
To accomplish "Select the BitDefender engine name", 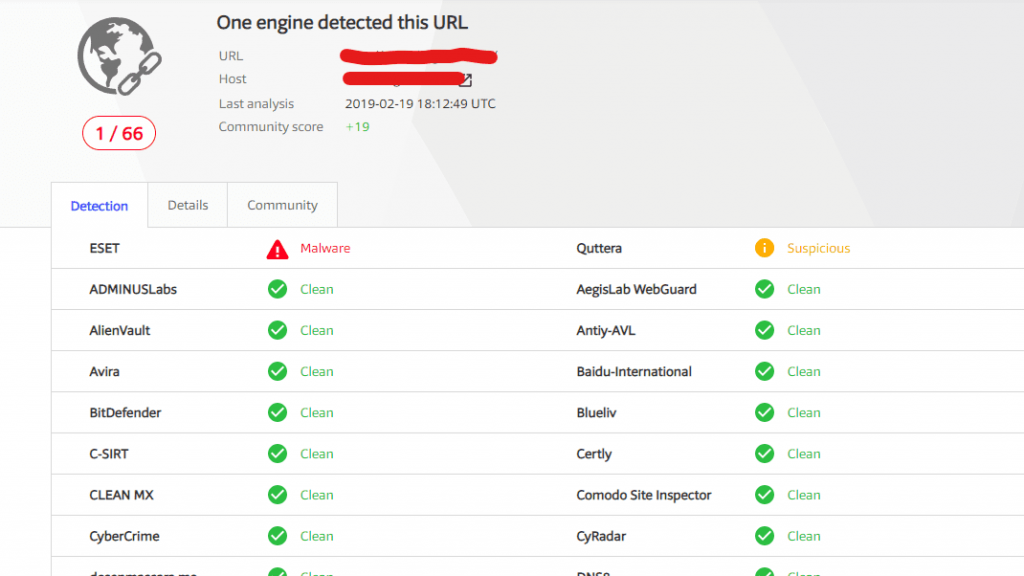I will point(125,413).
